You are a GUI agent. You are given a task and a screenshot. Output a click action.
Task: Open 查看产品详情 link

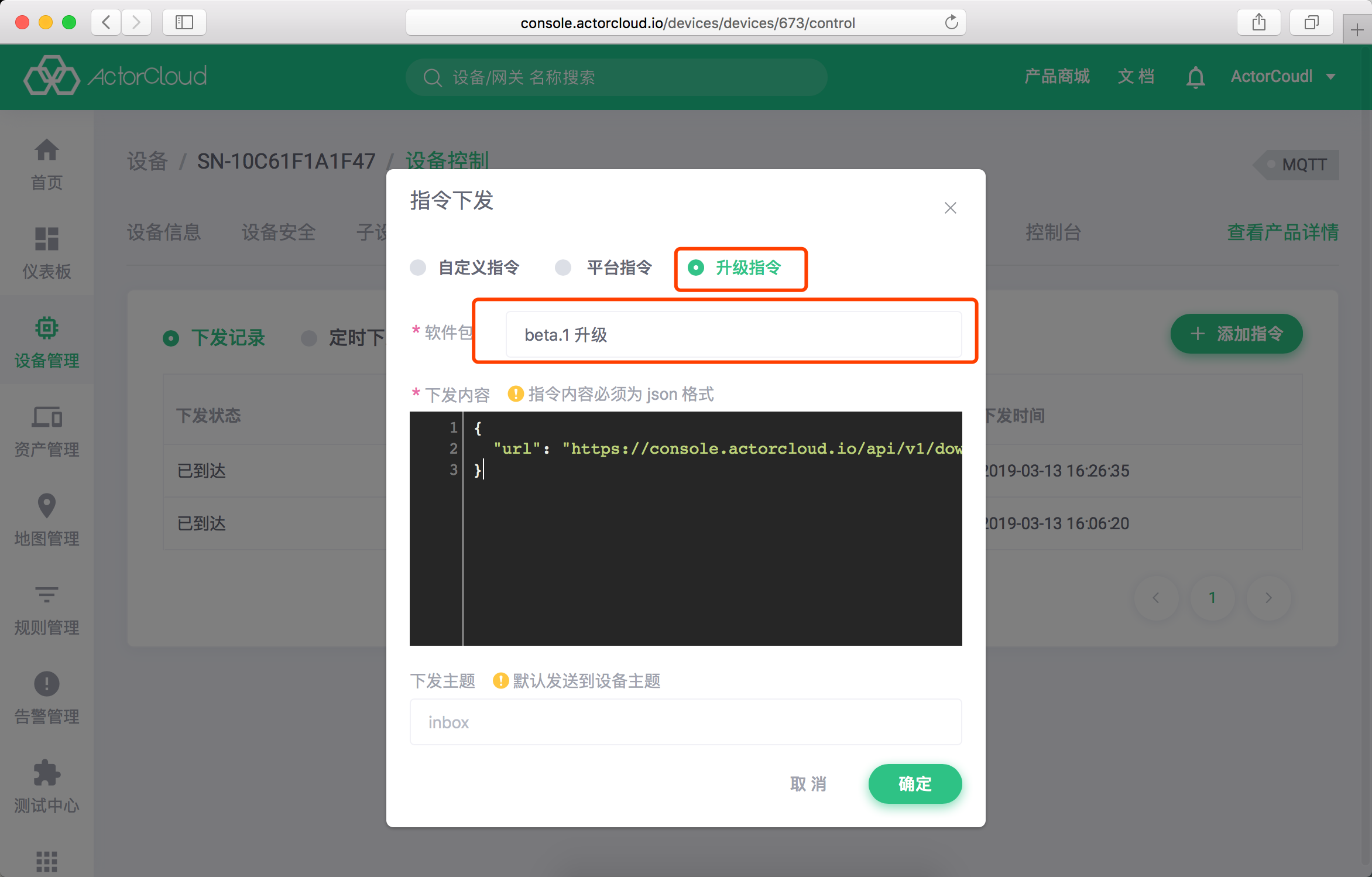click(x=1282, y=232)
